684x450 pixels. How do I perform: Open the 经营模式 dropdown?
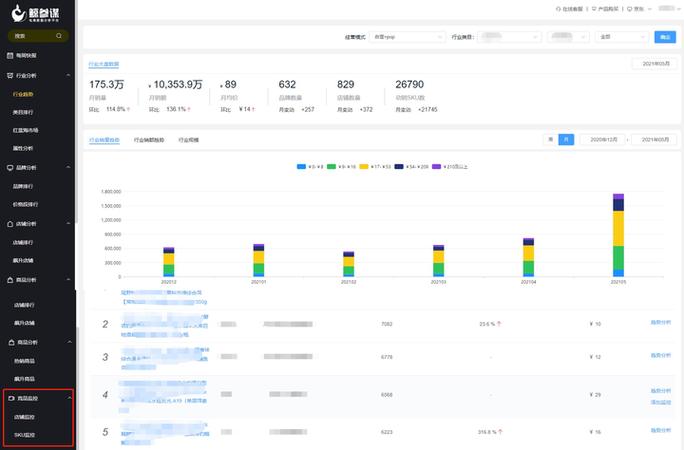(x=407, y=37)
